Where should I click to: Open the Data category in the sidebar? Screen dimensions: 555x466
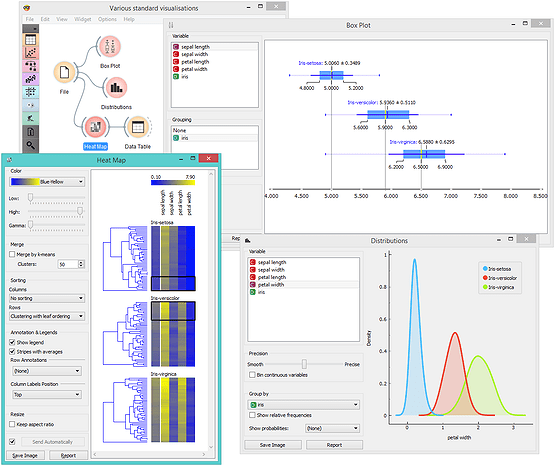(30, 40)
